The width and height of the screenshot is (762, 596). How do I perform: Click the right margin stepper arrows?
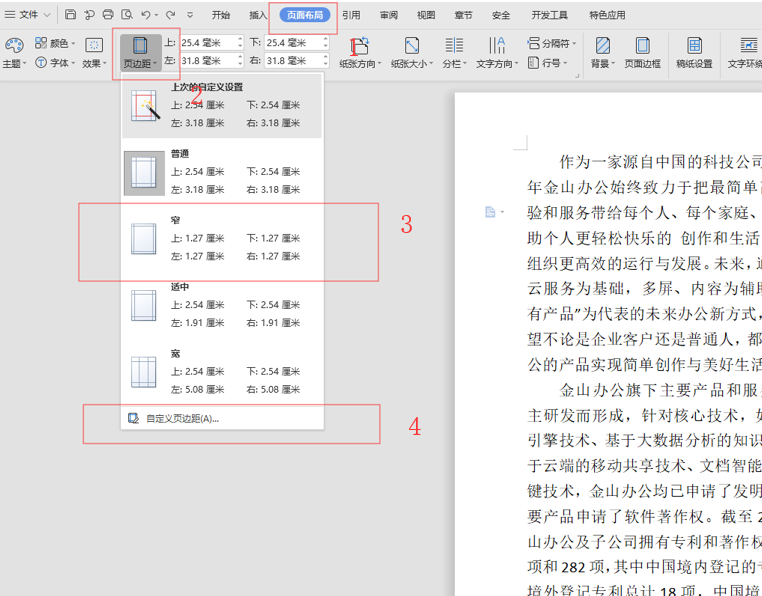coord(326,61)
